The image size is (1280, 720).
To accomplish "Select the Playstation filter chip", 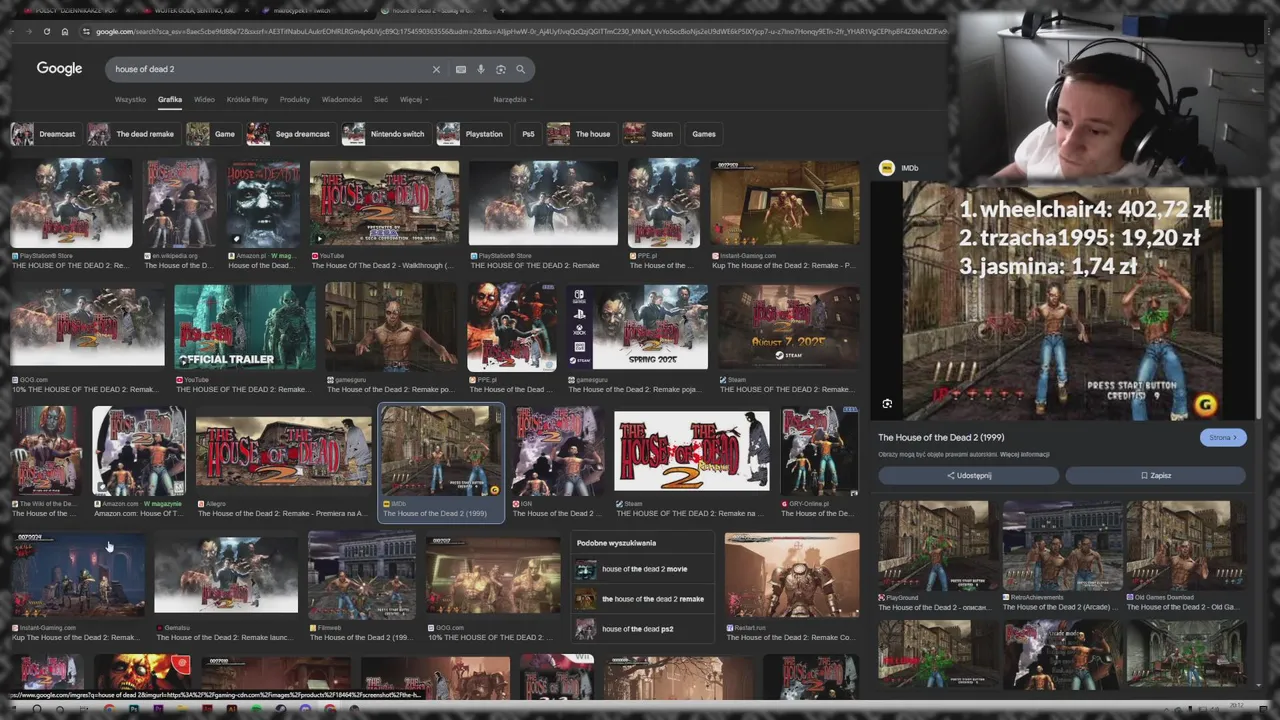I will click(x=471, y=134).
